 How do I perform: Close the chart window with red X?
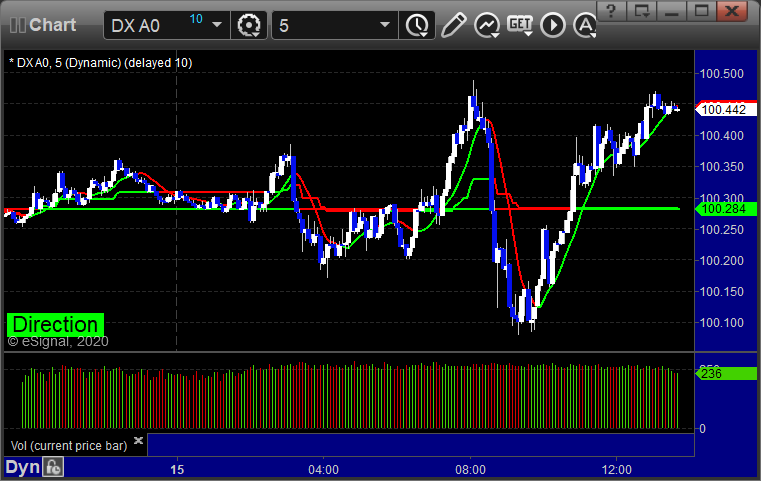(x=731, y=11)
